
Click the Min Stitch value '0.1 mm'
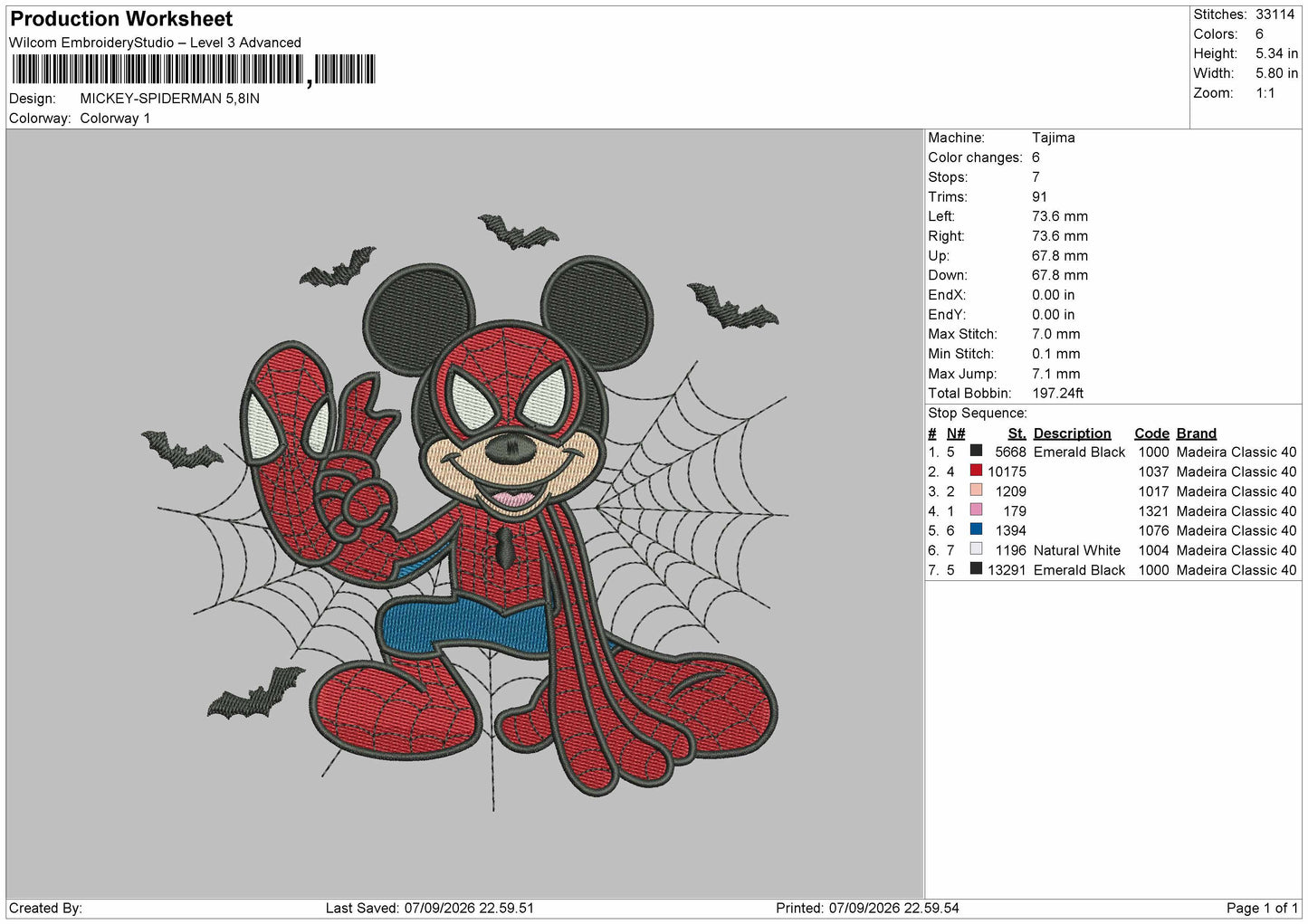point(1055,354)
